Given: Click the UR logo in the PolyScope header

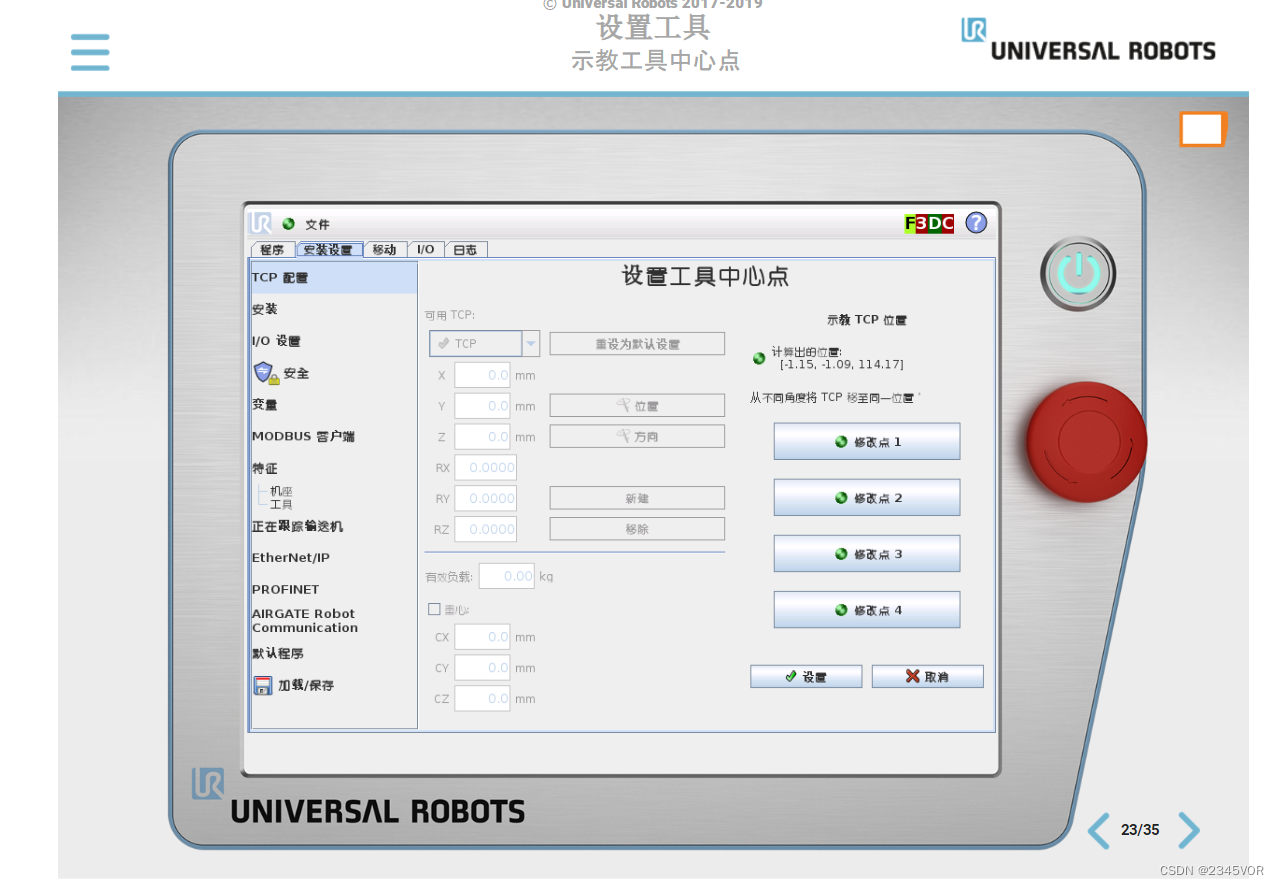Looking at the screenshot, I should tap(261, 223).
